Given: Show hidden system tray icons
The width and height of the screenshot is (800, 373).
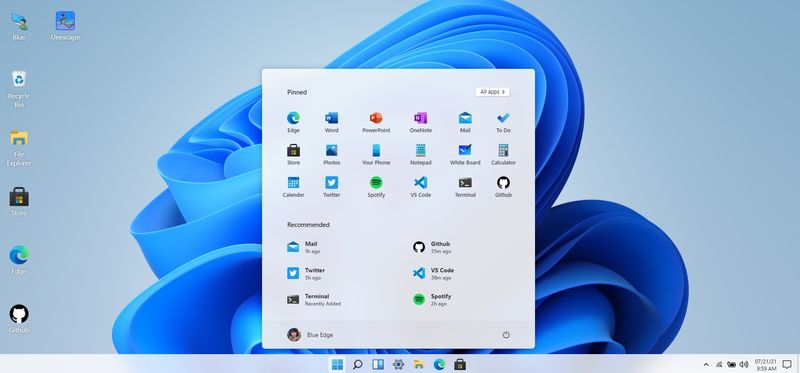Looking at the screenshot, I should tap(706, 364).
